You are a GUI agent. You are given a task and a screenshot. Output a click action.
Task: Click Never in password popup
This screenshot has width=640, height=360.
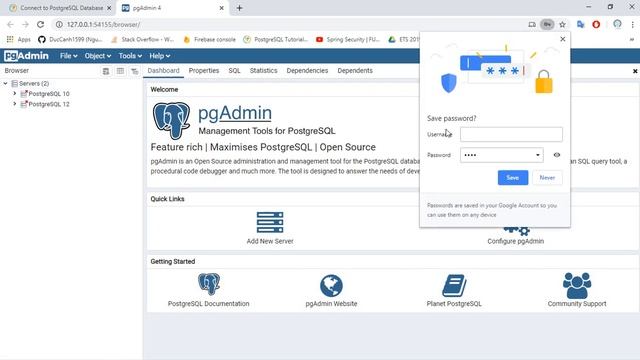(x=547, y=178)
